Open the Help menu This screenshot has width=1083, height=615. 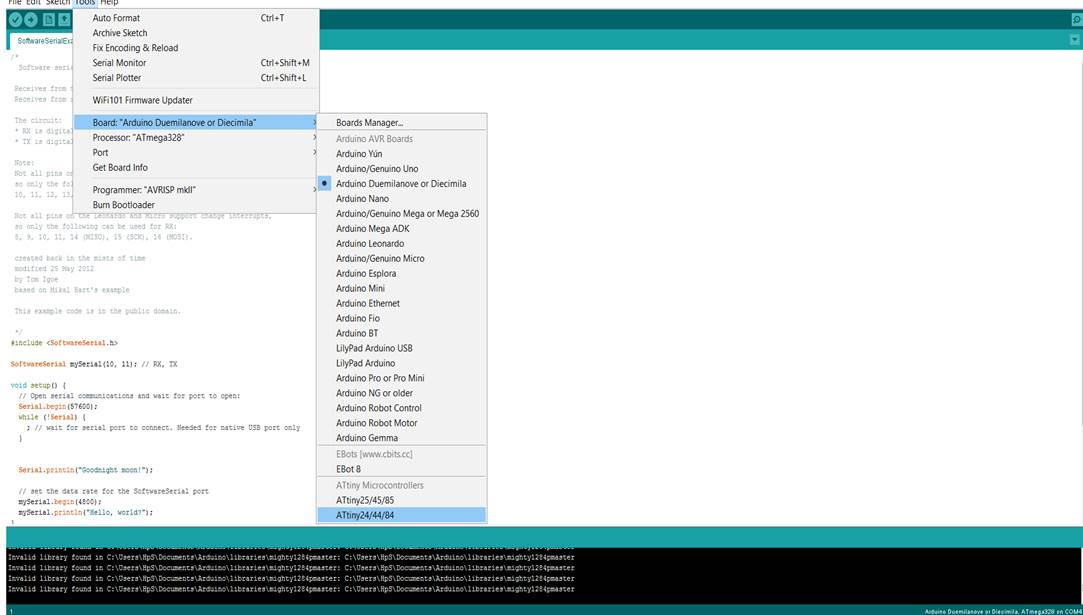point(109,3)
